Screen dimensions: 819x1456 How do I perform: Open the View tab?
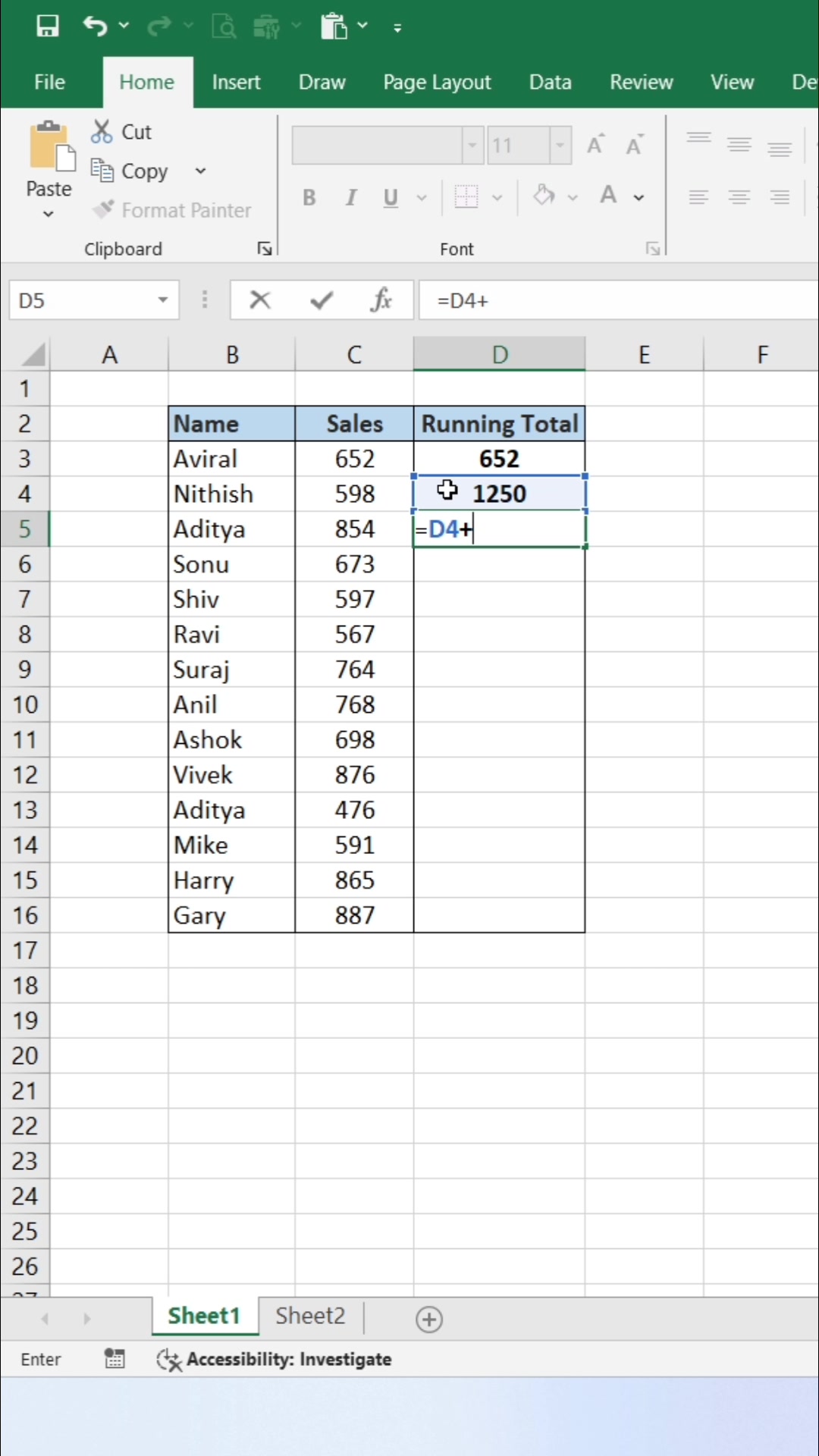733,82
